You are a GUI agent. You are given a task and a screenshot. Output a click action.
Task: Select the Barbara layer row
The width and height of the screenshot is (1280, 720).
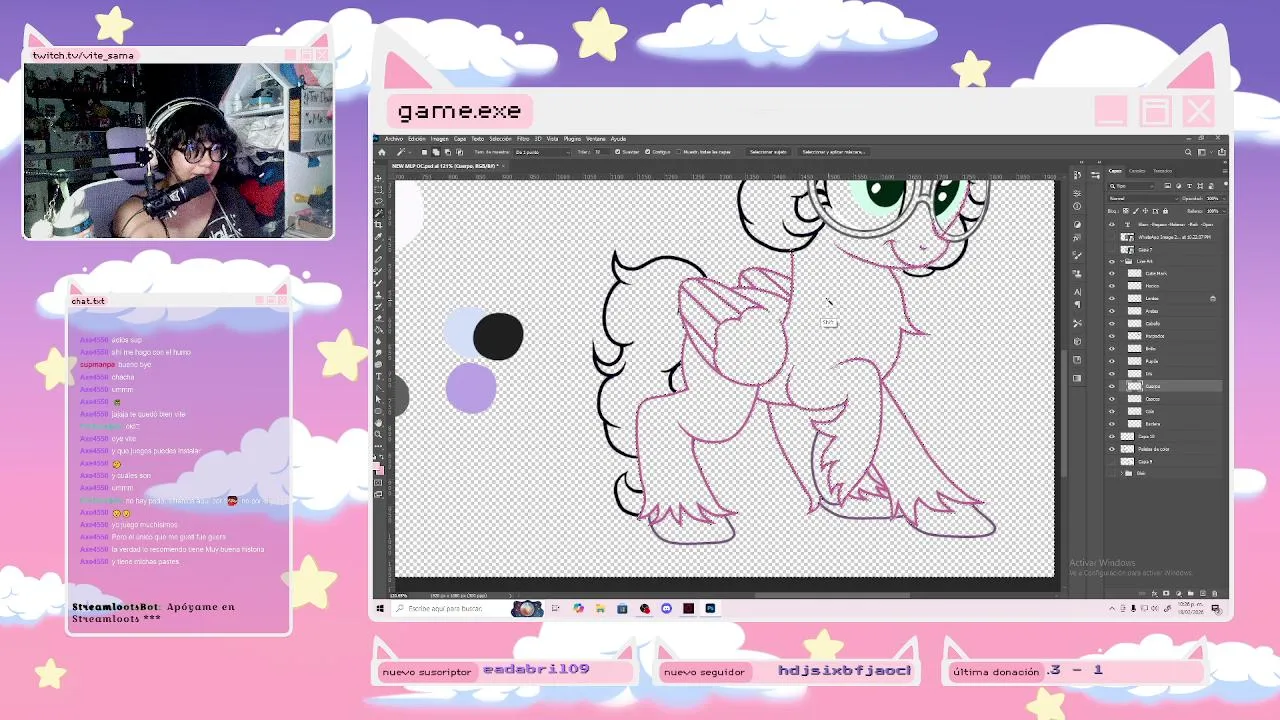pos(1165,424)
